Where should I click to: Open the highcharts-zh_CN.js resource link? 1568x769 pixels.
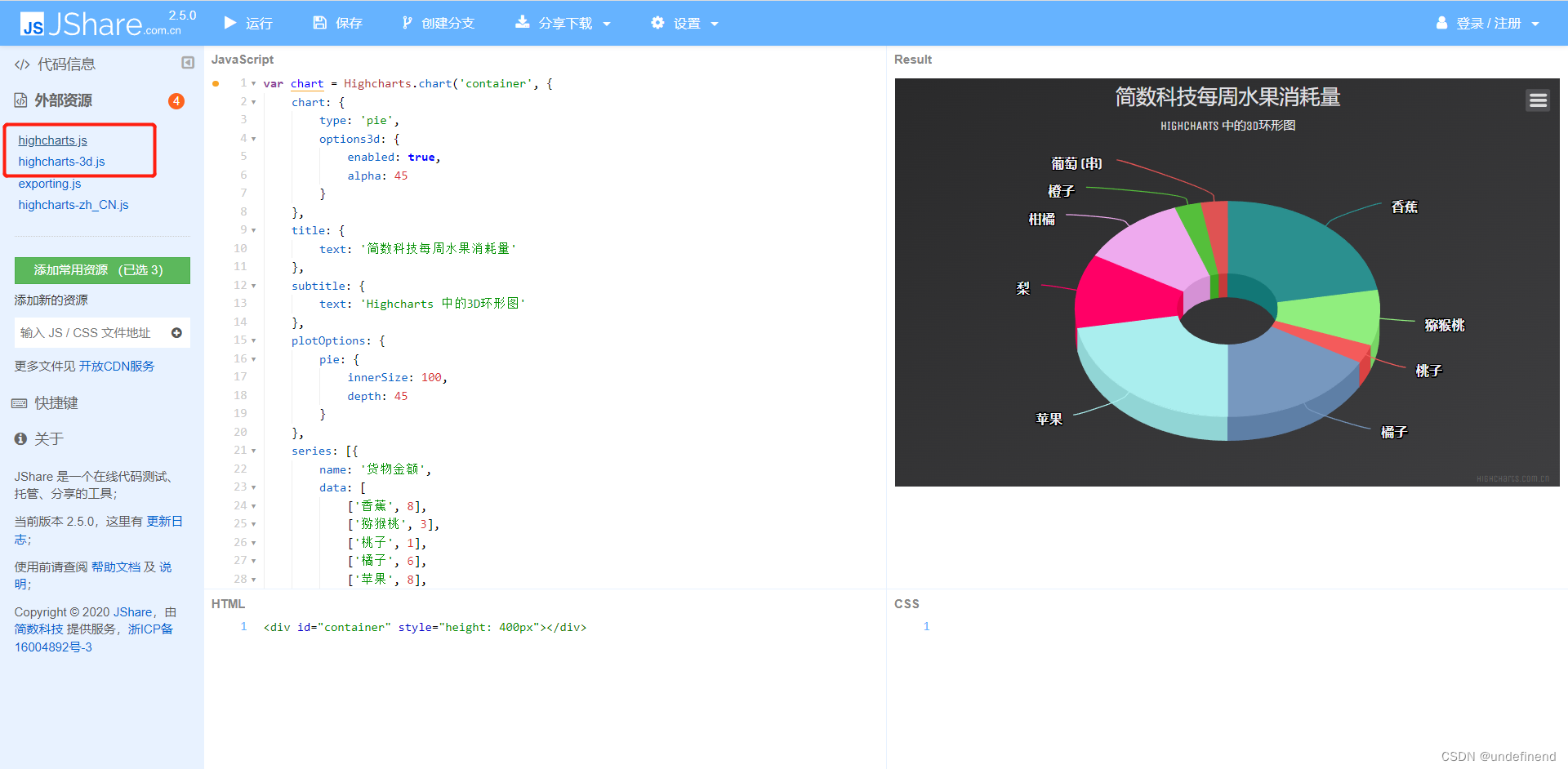[73, 205]
